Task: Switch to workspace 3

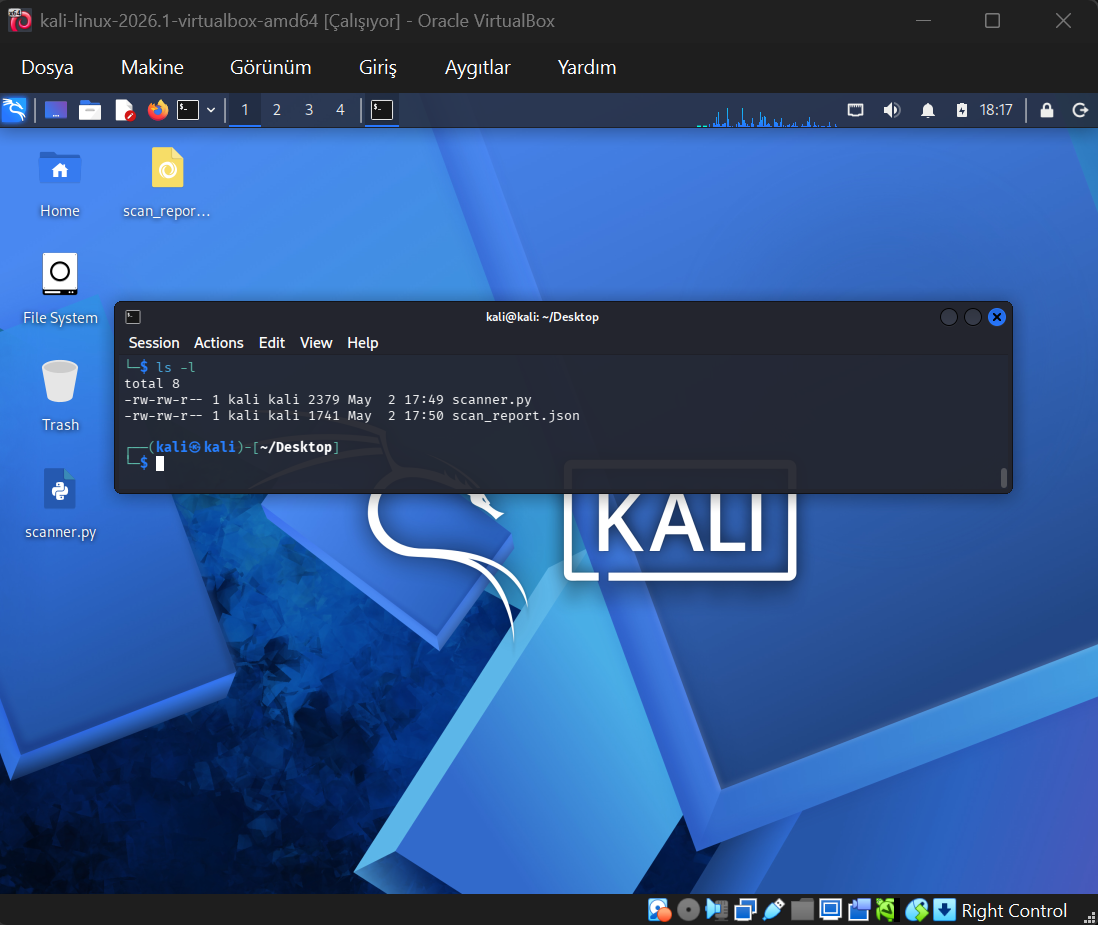Action: (x=309, y=110)
